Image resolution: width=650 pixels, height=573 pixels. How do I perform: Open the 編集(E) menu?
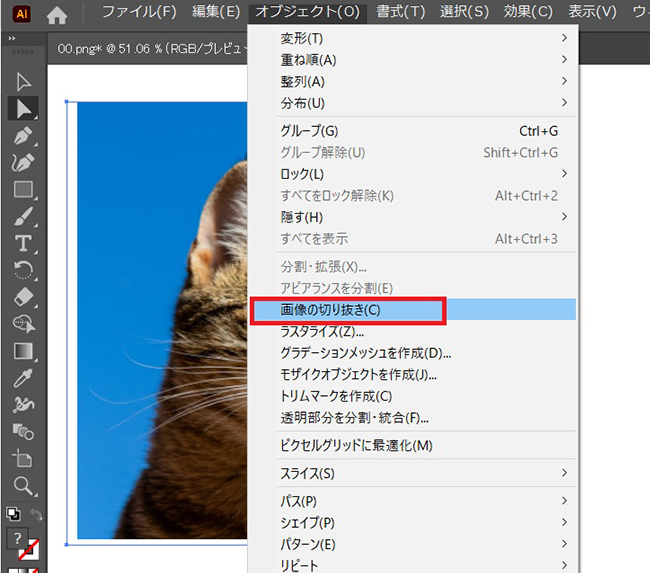pos(216,12)
